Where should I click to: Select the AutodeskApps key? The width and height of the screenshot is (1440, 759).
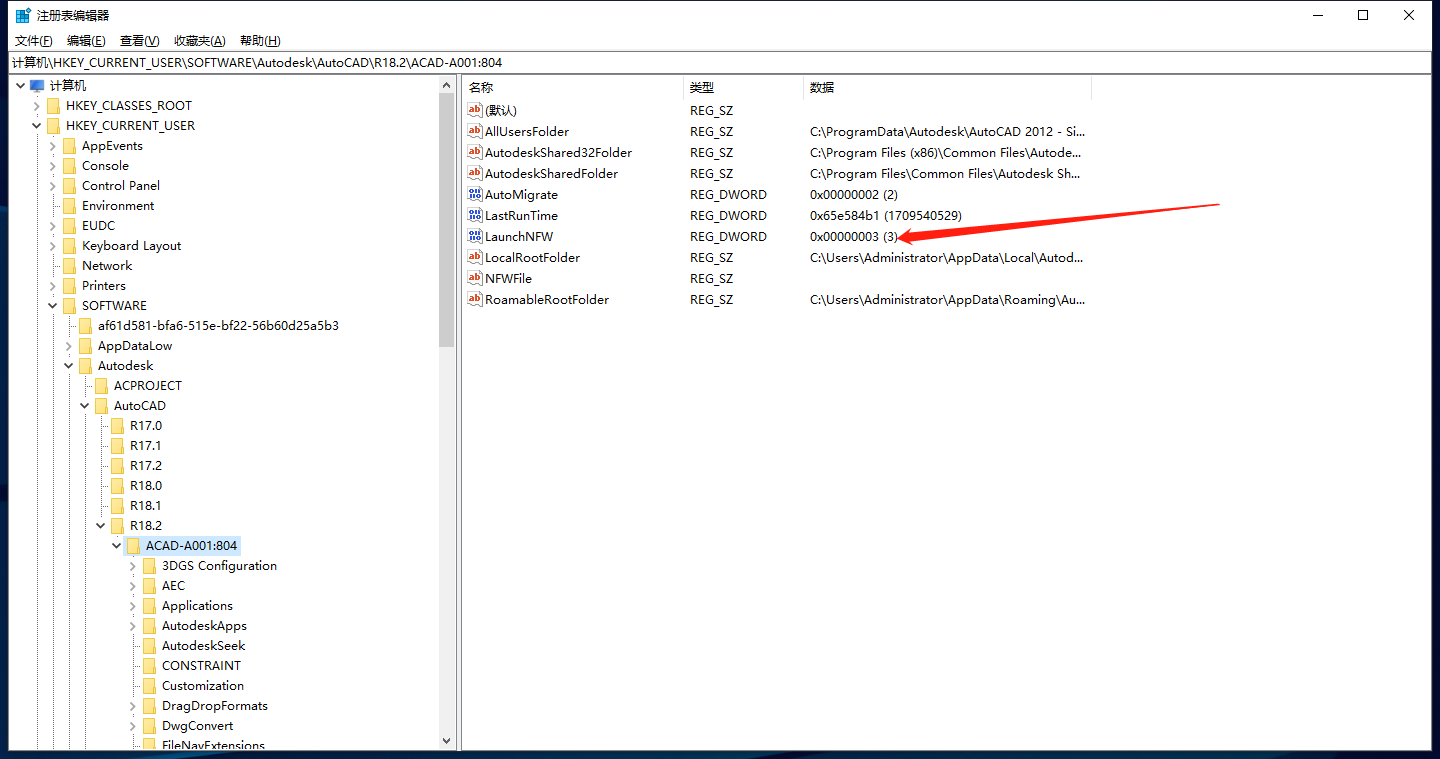click(204, 626)
